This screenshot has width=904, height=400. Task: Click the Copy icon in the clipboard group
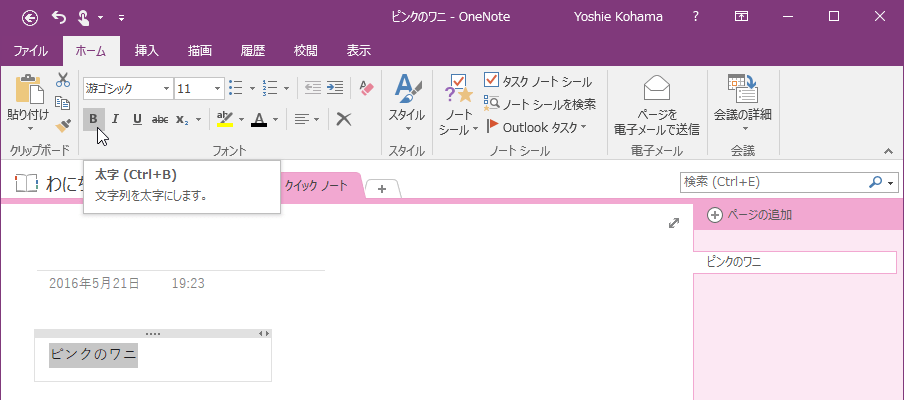tap(63, 103)
